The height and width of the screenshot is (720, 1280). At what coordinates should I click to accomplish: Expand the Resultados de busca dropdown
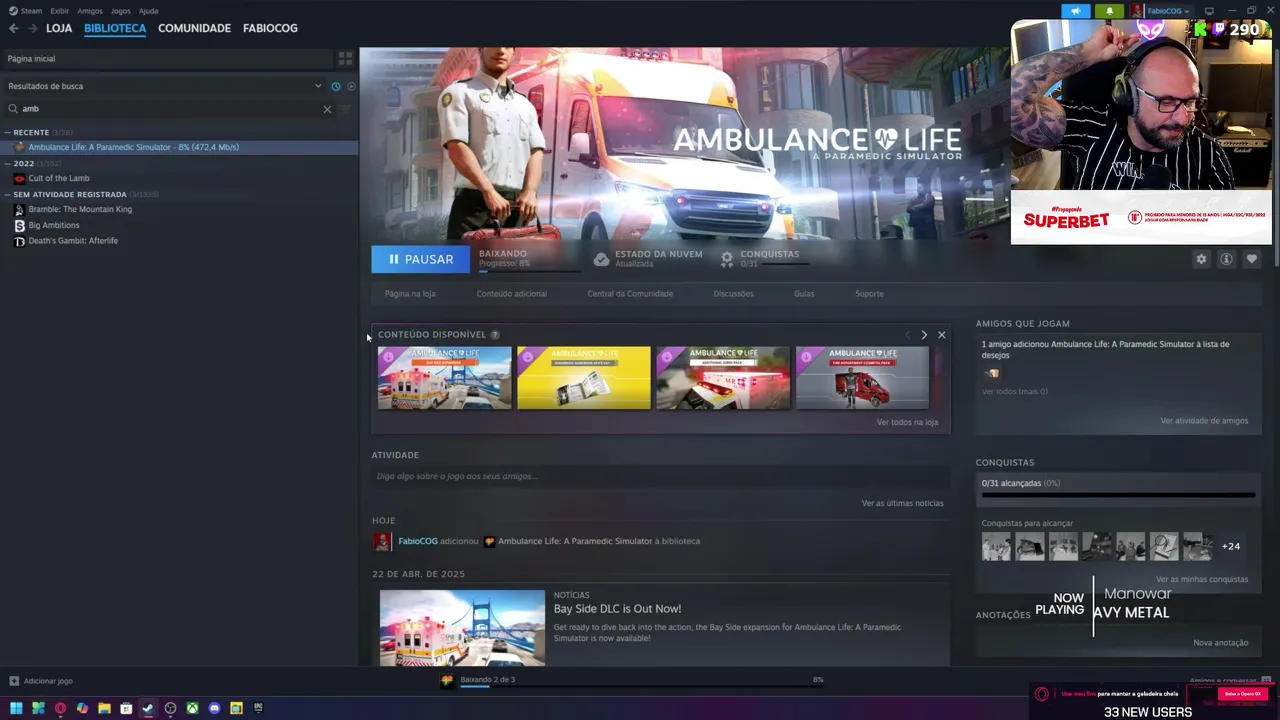coord(318,86)
